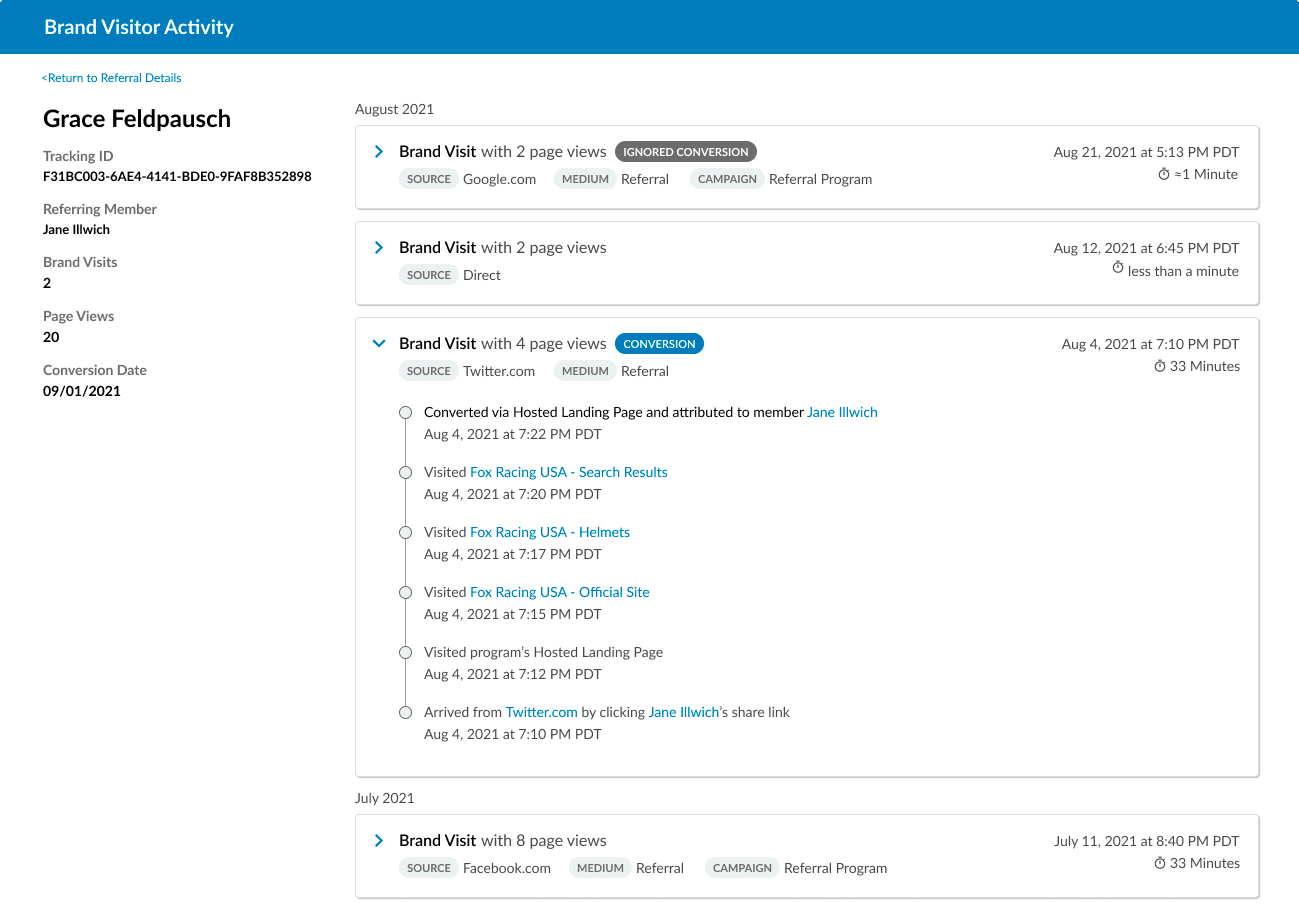The width and height of the screenshot is (1299, 907).
Task: Click the August 2021 section heading
Action: 394,109
